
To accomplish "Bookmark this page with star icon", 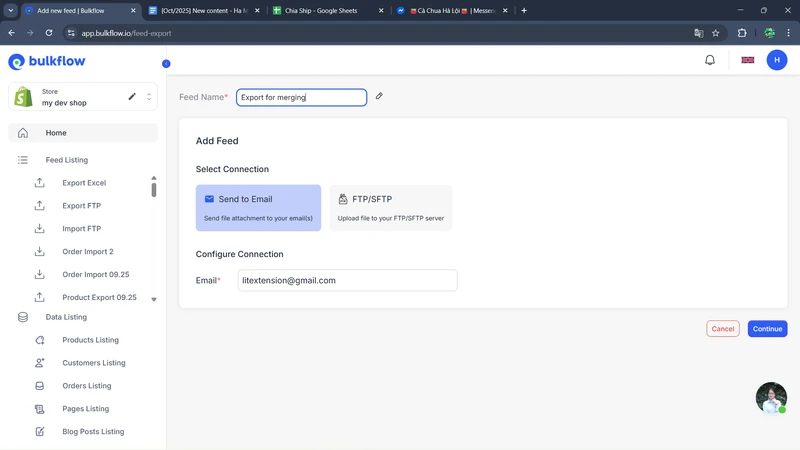I will (x=716, y=33).
